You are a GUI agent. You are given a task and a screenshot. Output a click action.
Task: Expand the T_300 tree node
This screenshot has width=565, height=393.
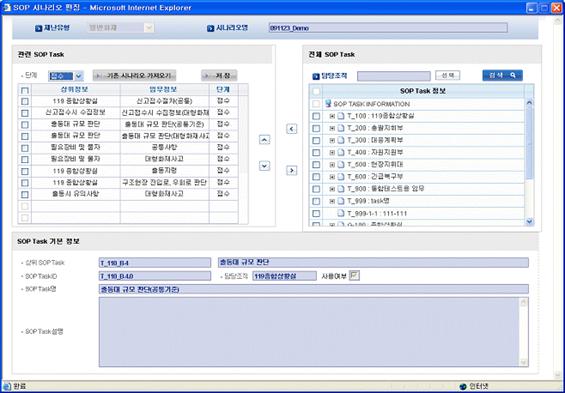click(x=332, y=140)
